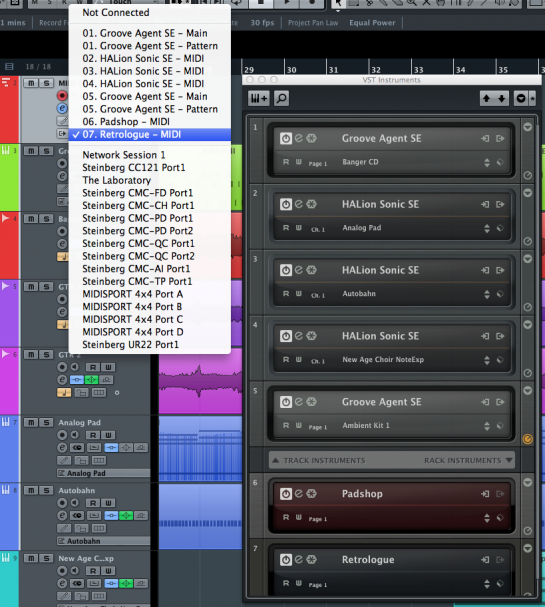Choose Steinberg UR22 Port1
Screen dimensions: 545x607
click(x=150, y=345)
